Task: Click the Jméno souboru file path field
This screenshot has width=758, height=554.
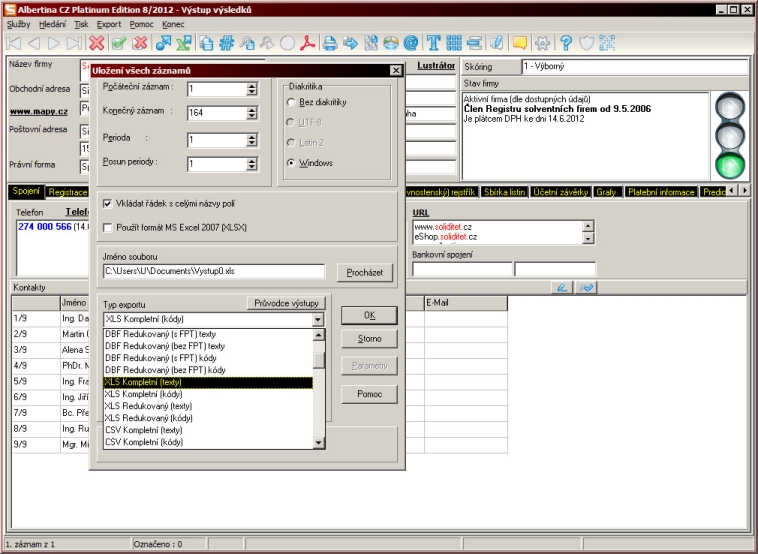Action: pos(214,271)
